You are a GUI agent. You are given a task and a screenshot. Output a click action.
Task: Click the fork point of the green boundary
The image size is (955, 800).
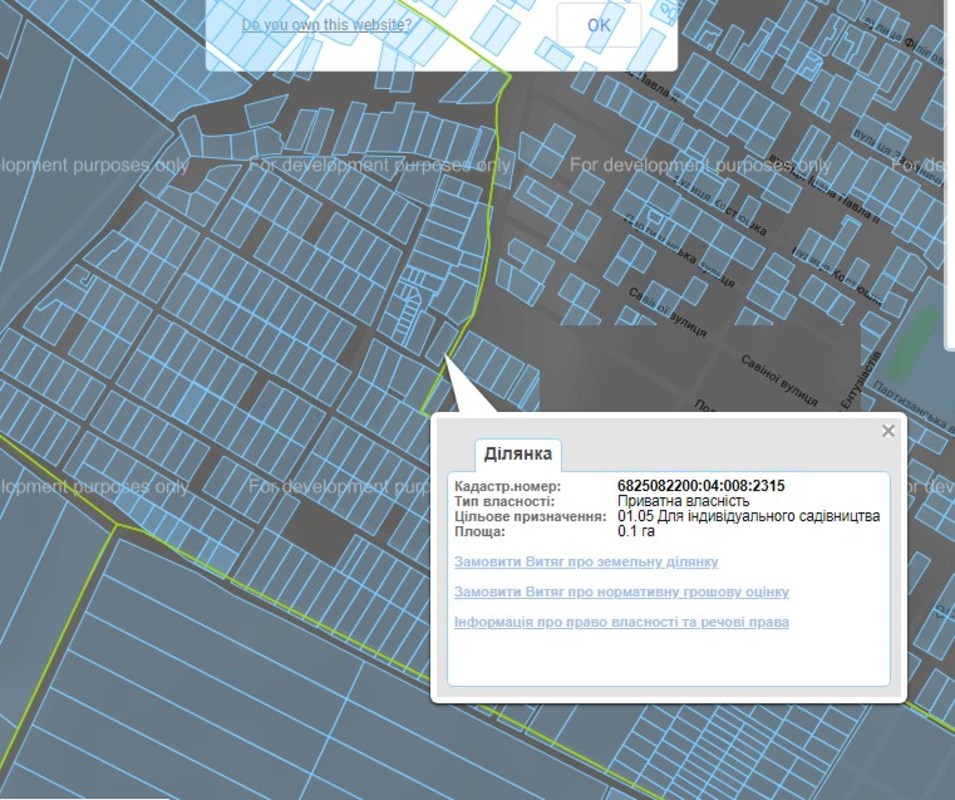(x=117, y=525)
